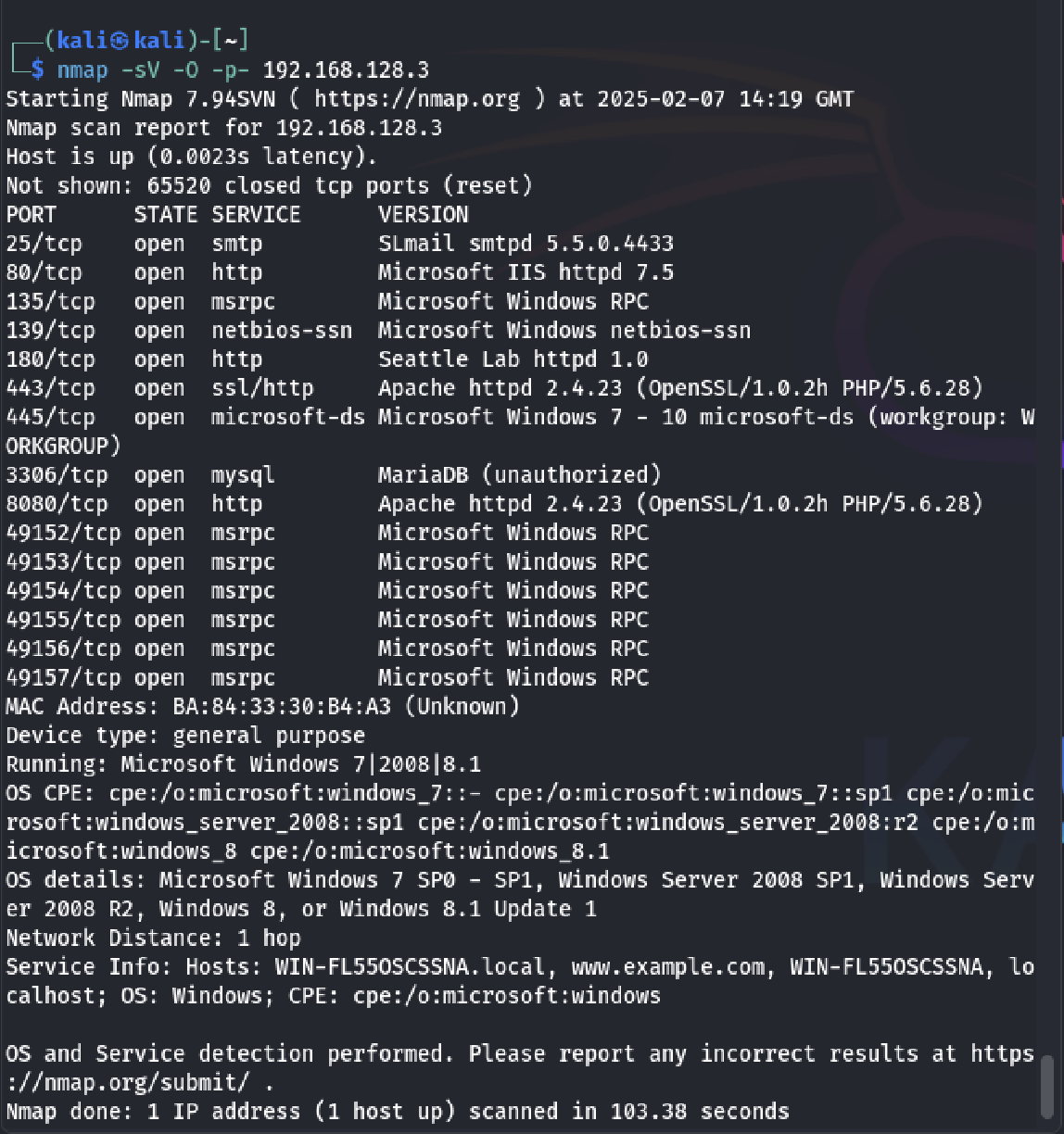Click the Microsoft IIS httpd 7.5 text
Image resolution: width=1064 pixels, height=1134 pixels.
coord(526,272)
